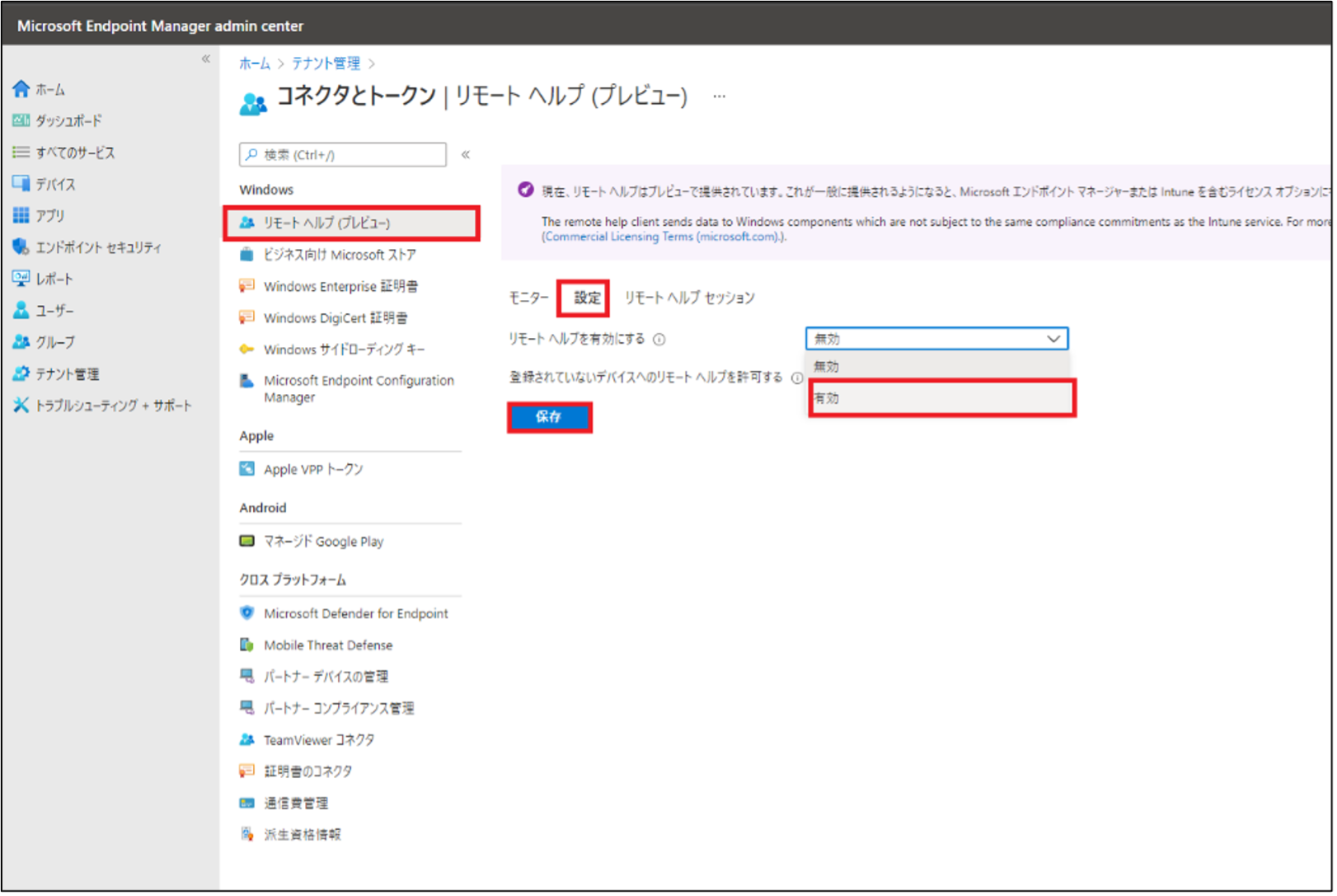
Task: Select Mobile Threat Defense menu item text
Action: [x=329, y=646]
